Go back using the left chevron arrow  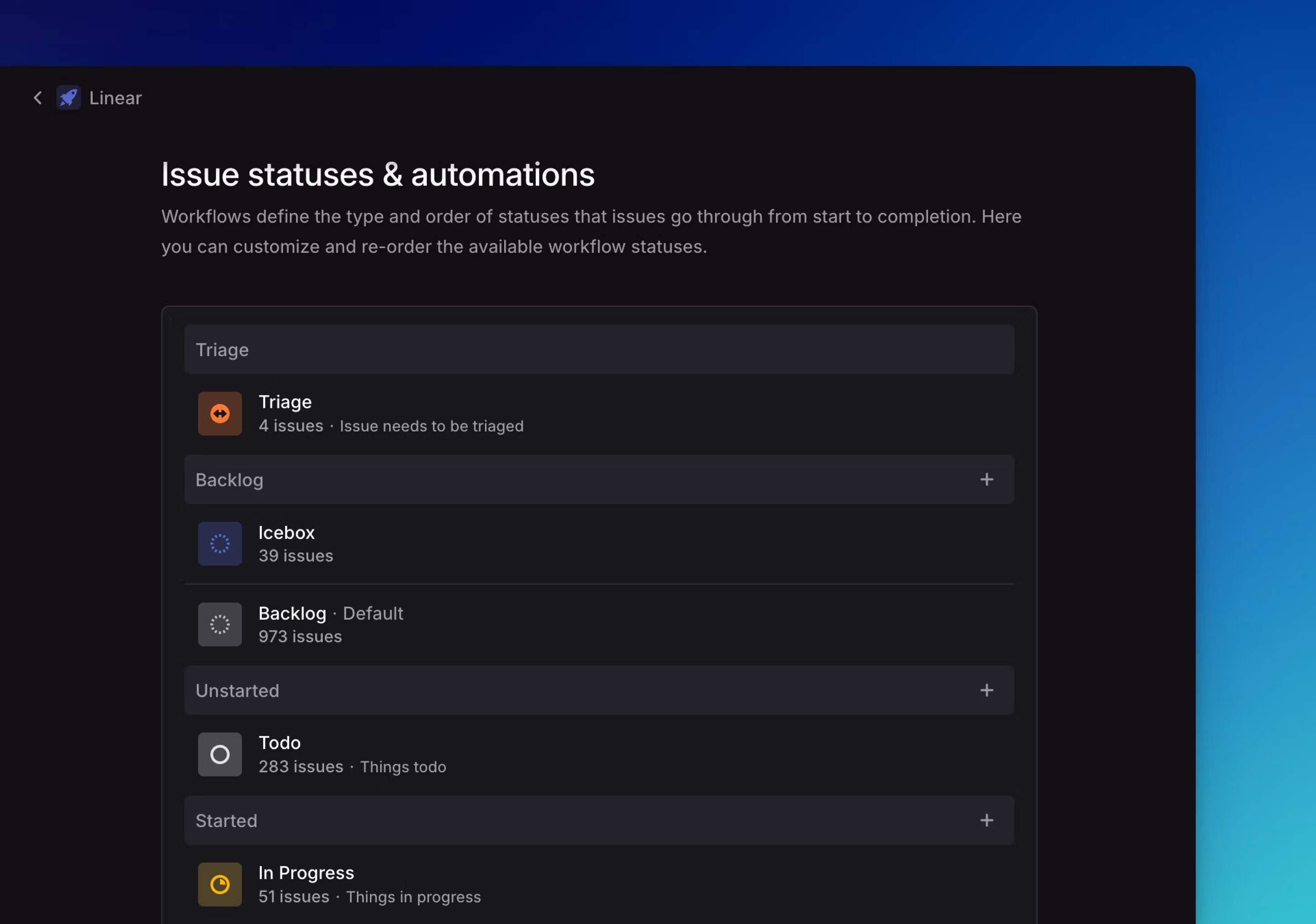(x=38, y=98)
